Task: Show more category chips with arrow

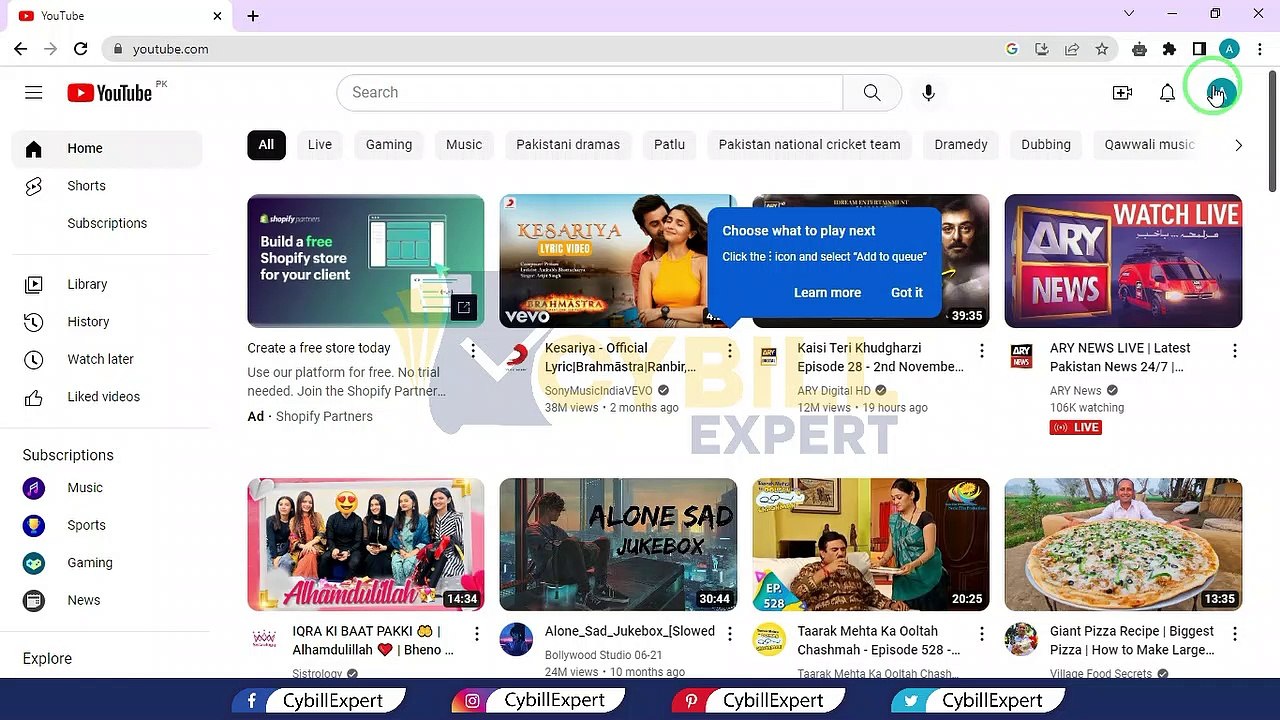Action: [x=1238, y=145]
